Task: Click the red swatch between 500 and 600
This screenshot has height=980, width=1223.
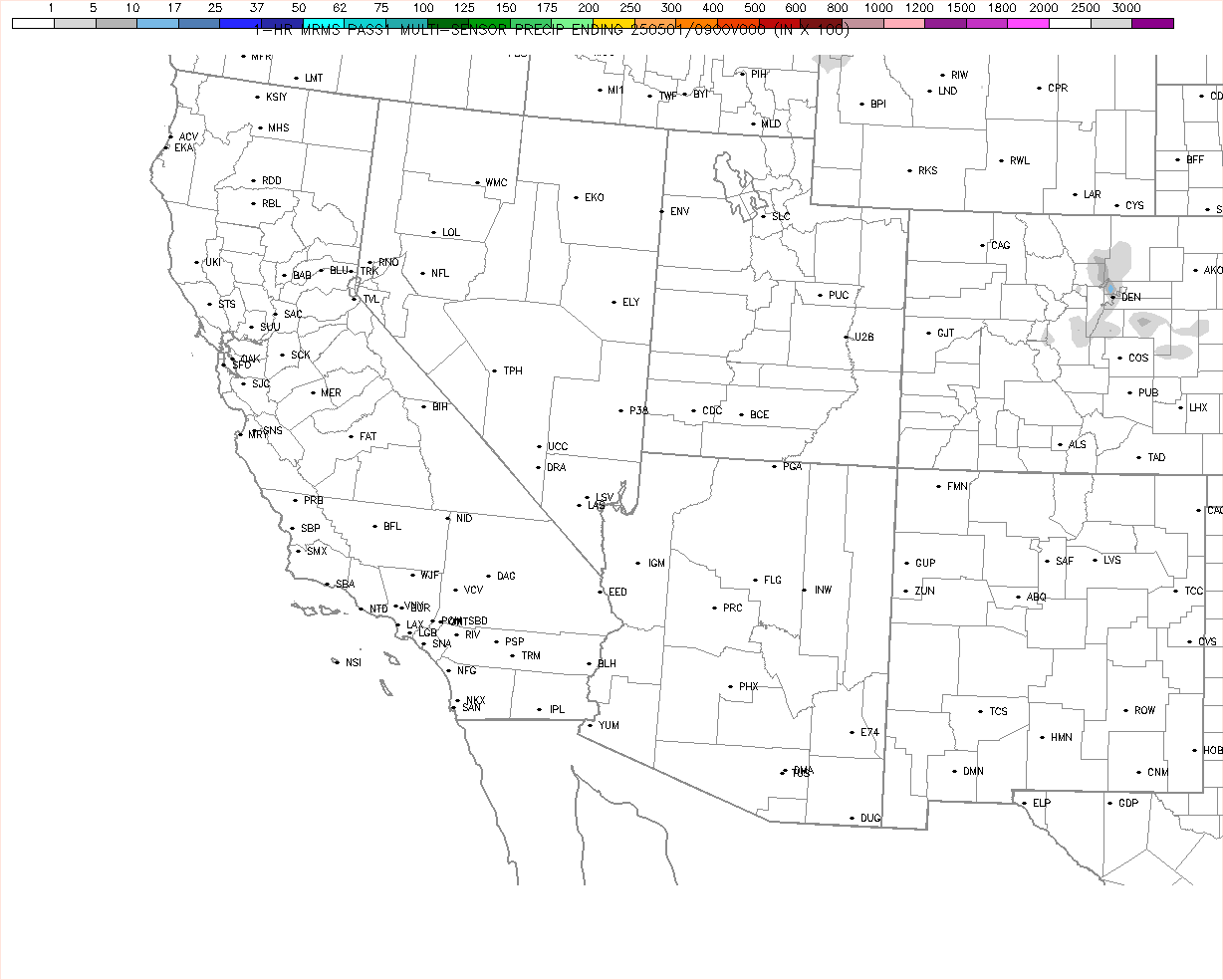Action: pyautogui.click(x=779, y=23)
